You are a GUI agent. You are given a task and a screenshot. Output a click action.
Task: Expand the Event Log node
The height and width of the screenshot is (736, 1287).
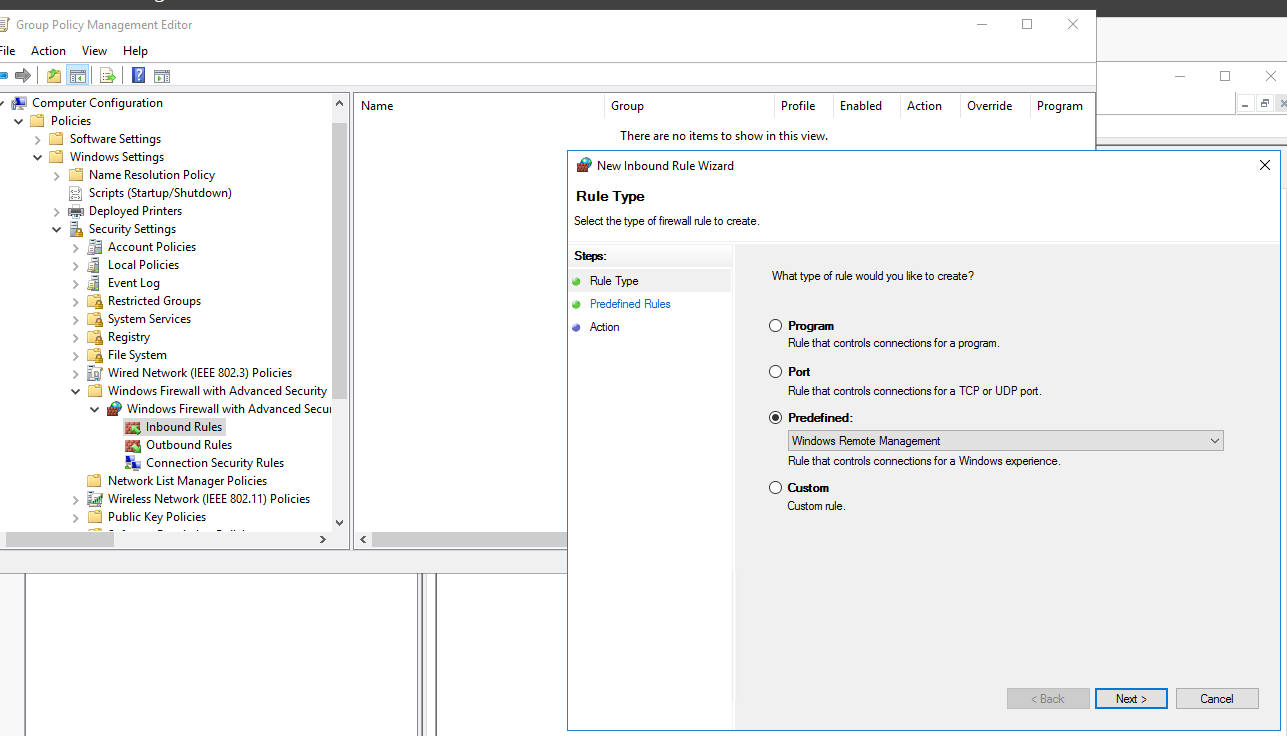[x=76, y=283]
